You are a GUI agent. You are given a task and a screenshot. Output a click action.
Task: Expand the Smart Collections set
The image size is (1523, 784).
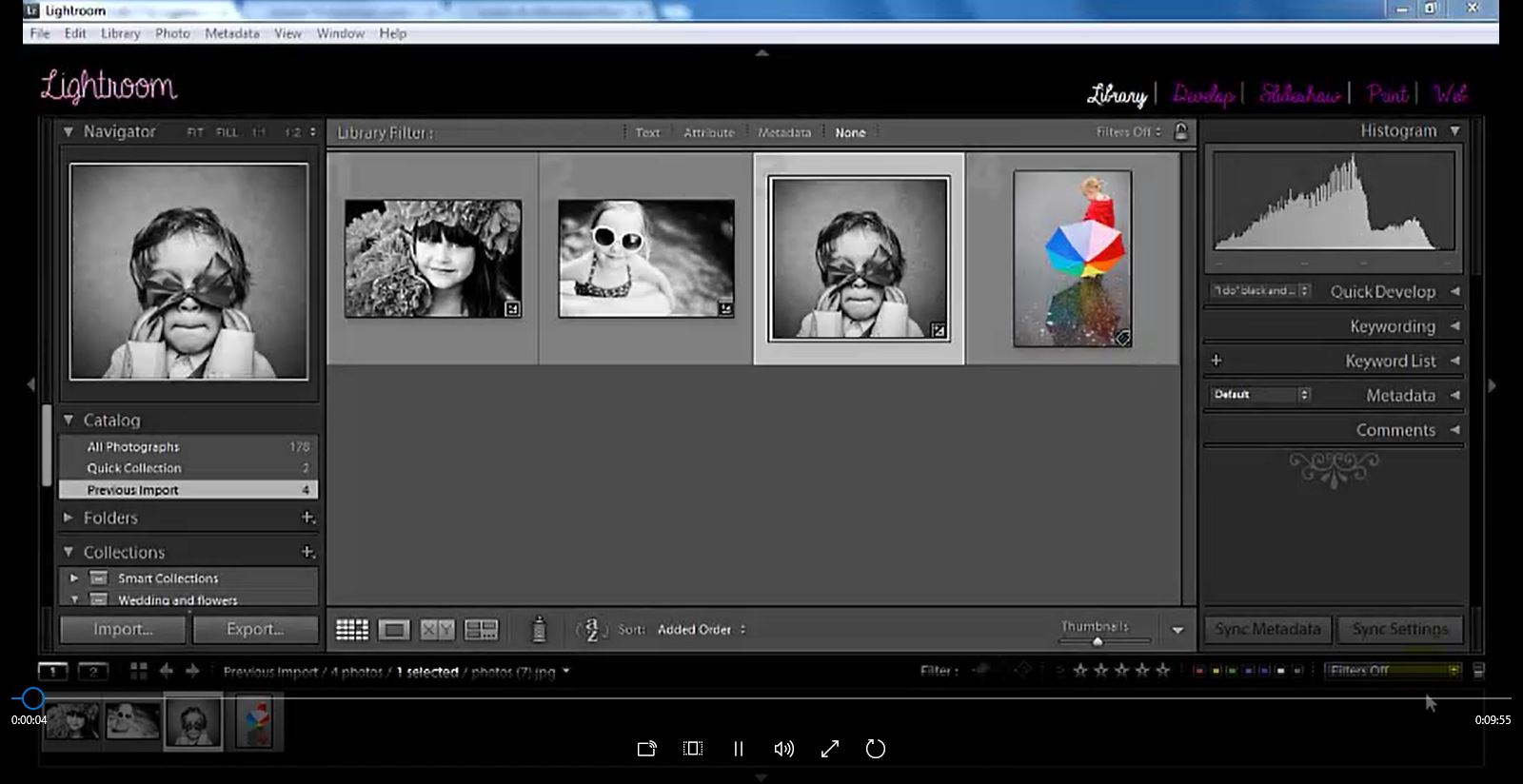[x=74, y=578]
